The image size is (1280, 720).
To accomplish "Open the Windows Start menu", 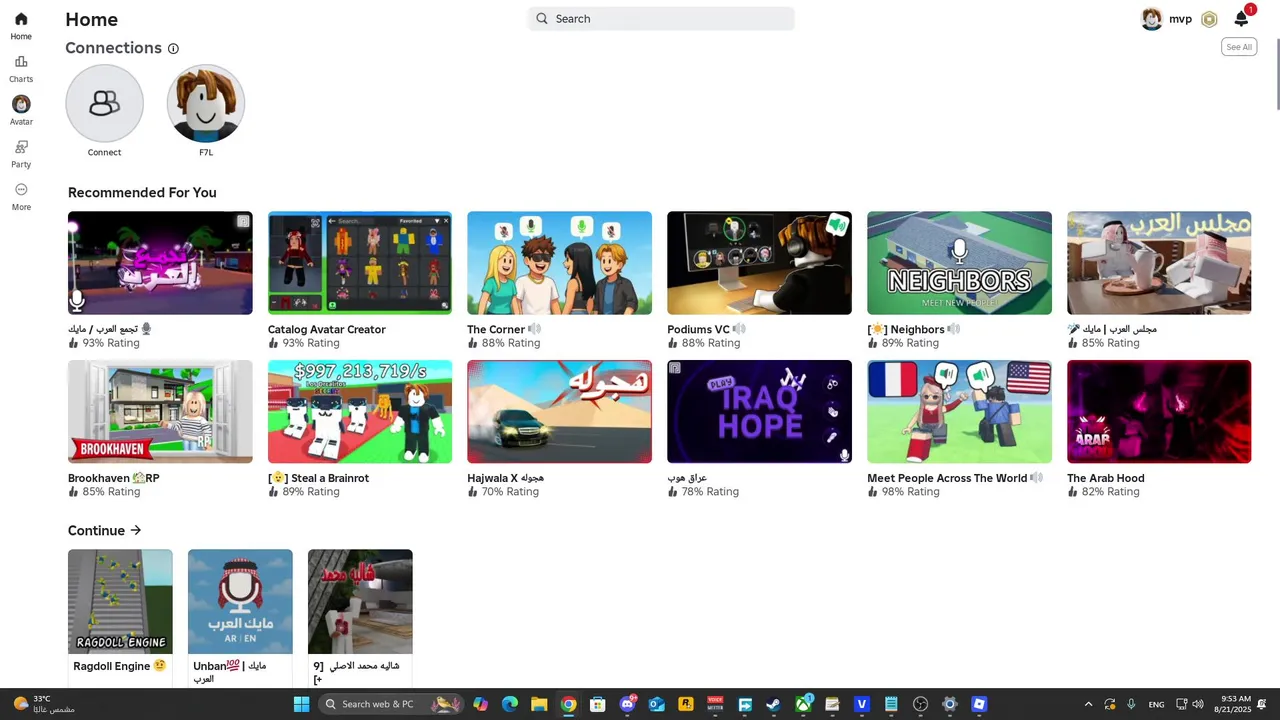I will click(x=301, y=704).
